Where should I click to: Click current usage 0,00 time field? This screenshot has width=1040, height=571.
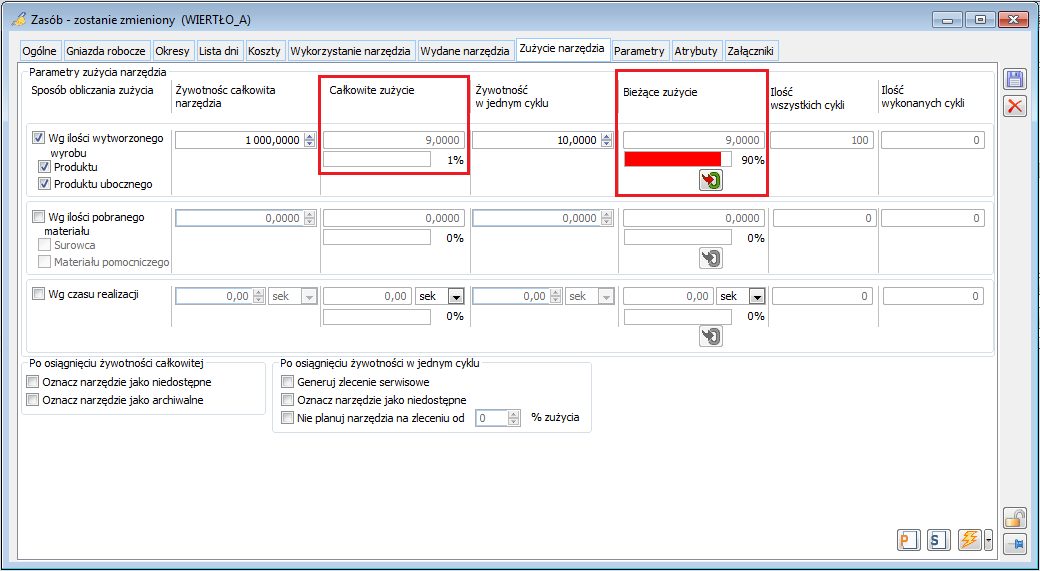tap(669, 296)
